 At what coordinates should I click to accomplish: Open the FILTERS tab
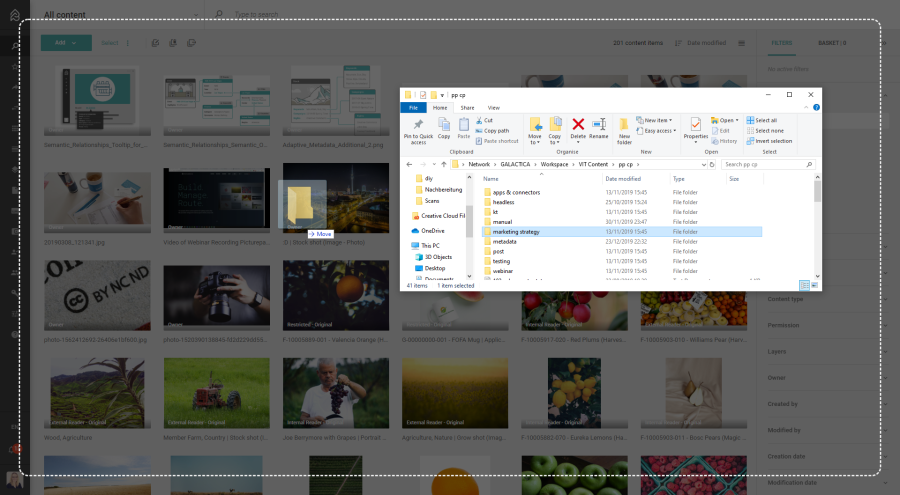(781, 43)
